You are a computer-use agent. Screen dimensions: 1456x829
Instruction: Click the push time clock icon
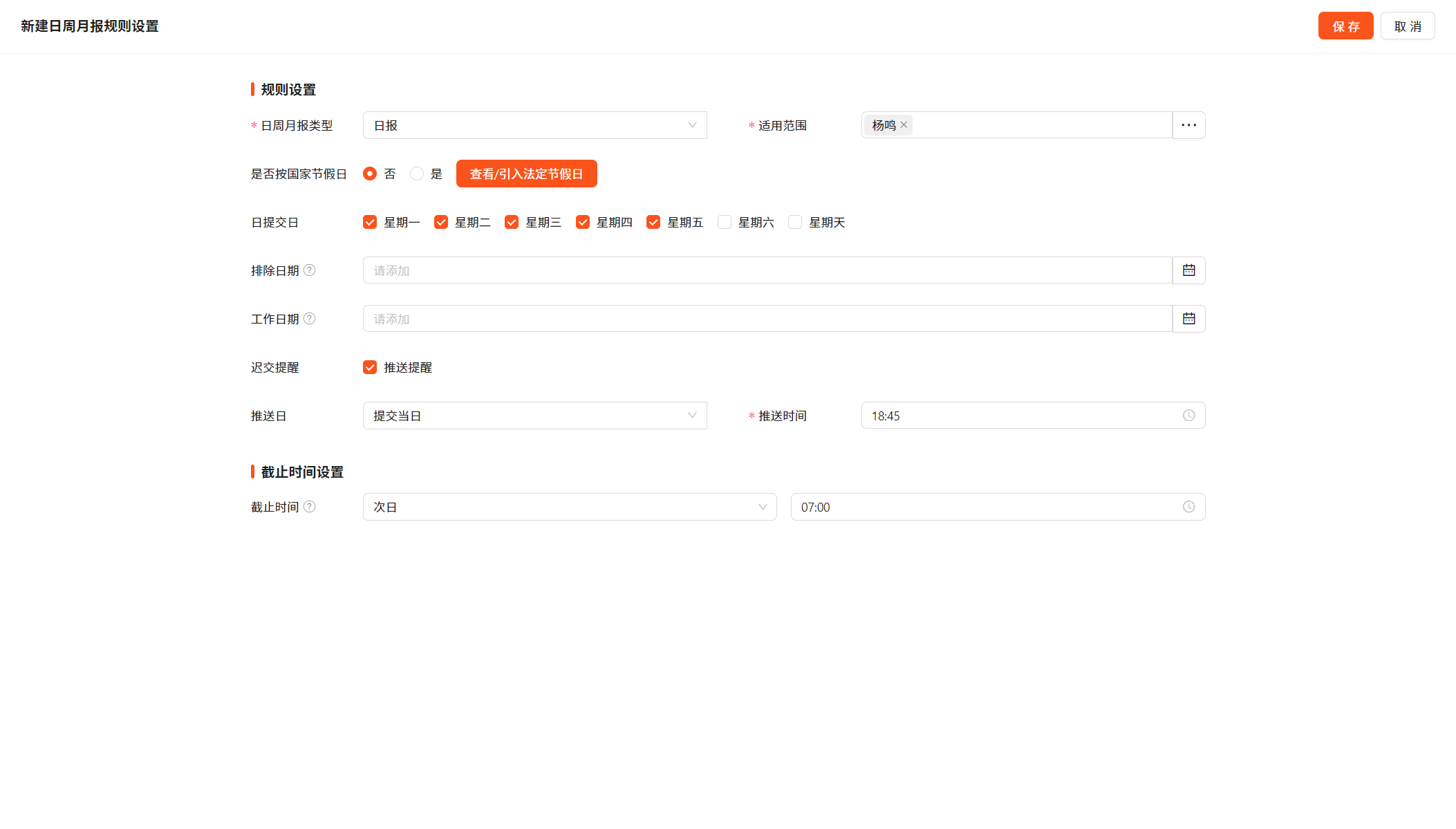tap(1188, 416)
